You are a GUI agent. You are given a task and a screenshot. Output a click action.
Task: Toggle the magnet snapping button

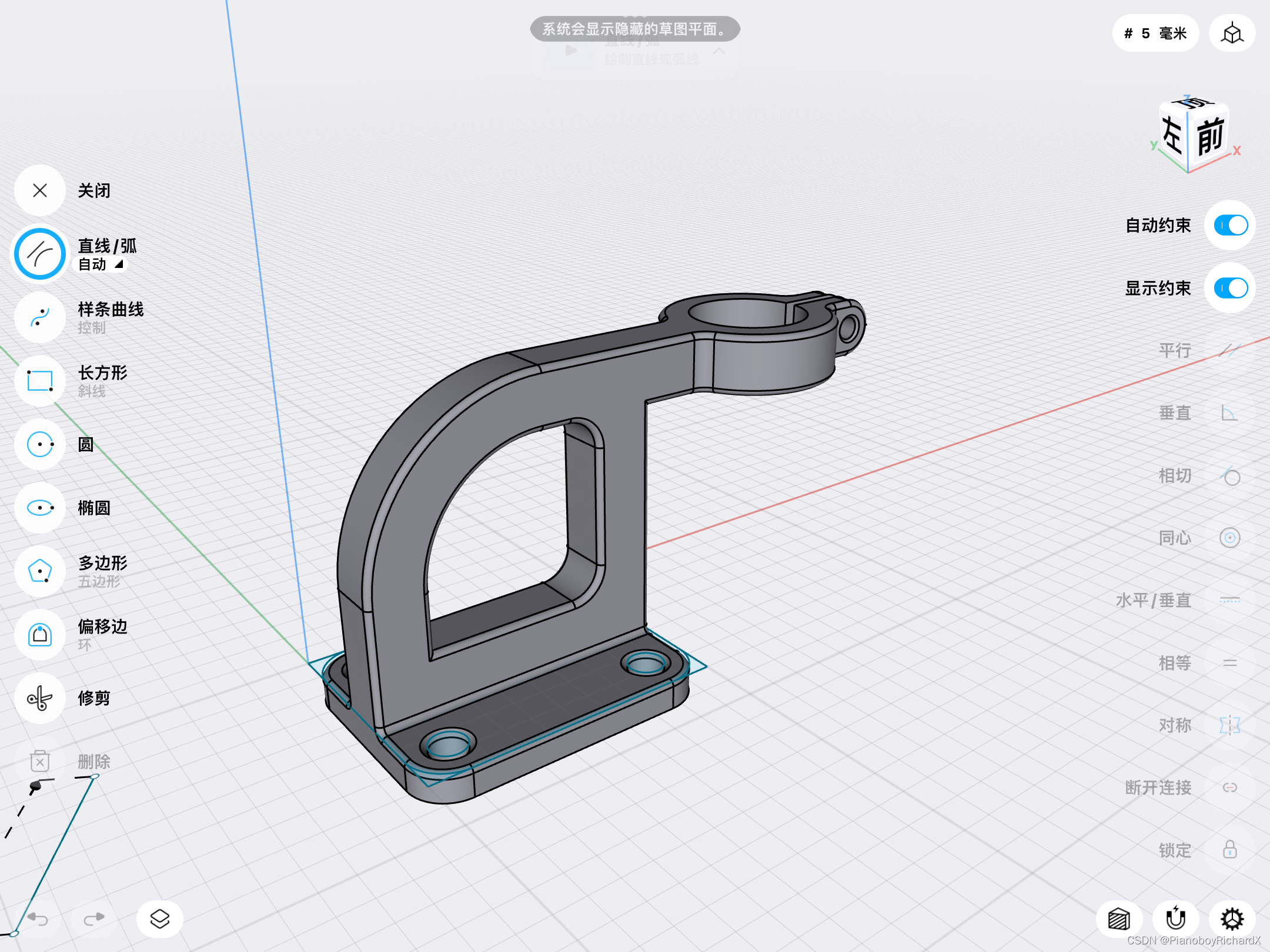1176,919
